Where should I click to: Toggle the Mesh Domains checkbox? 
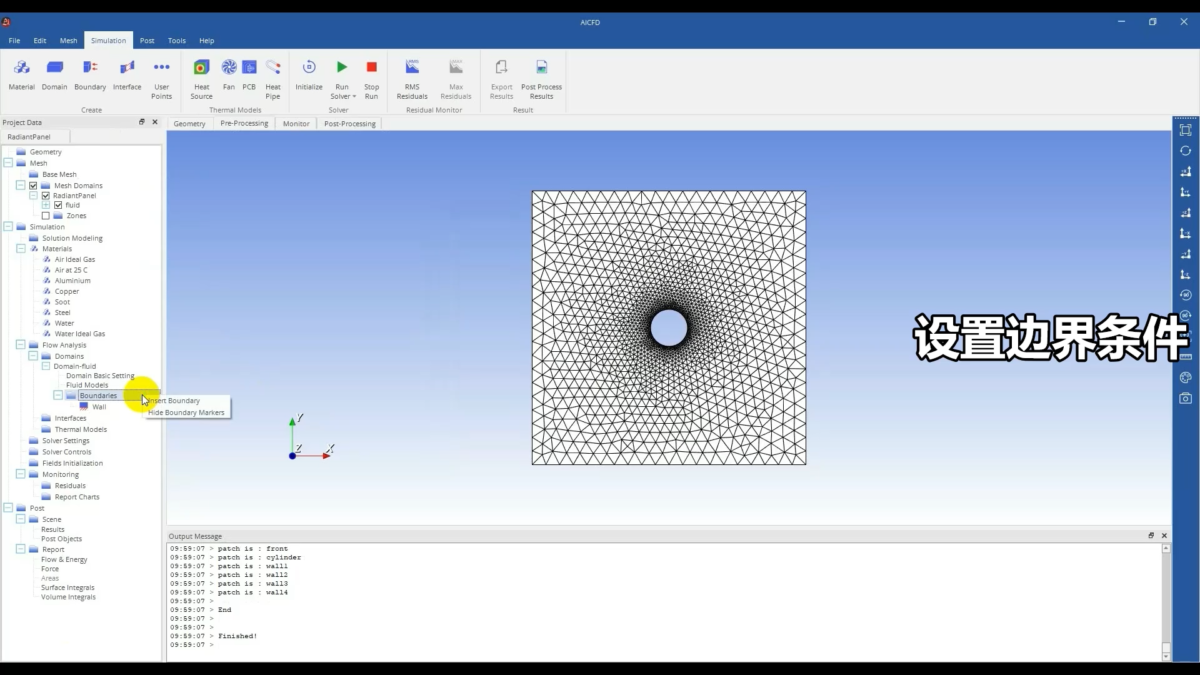pyautogui.click(x=33, y=185)
